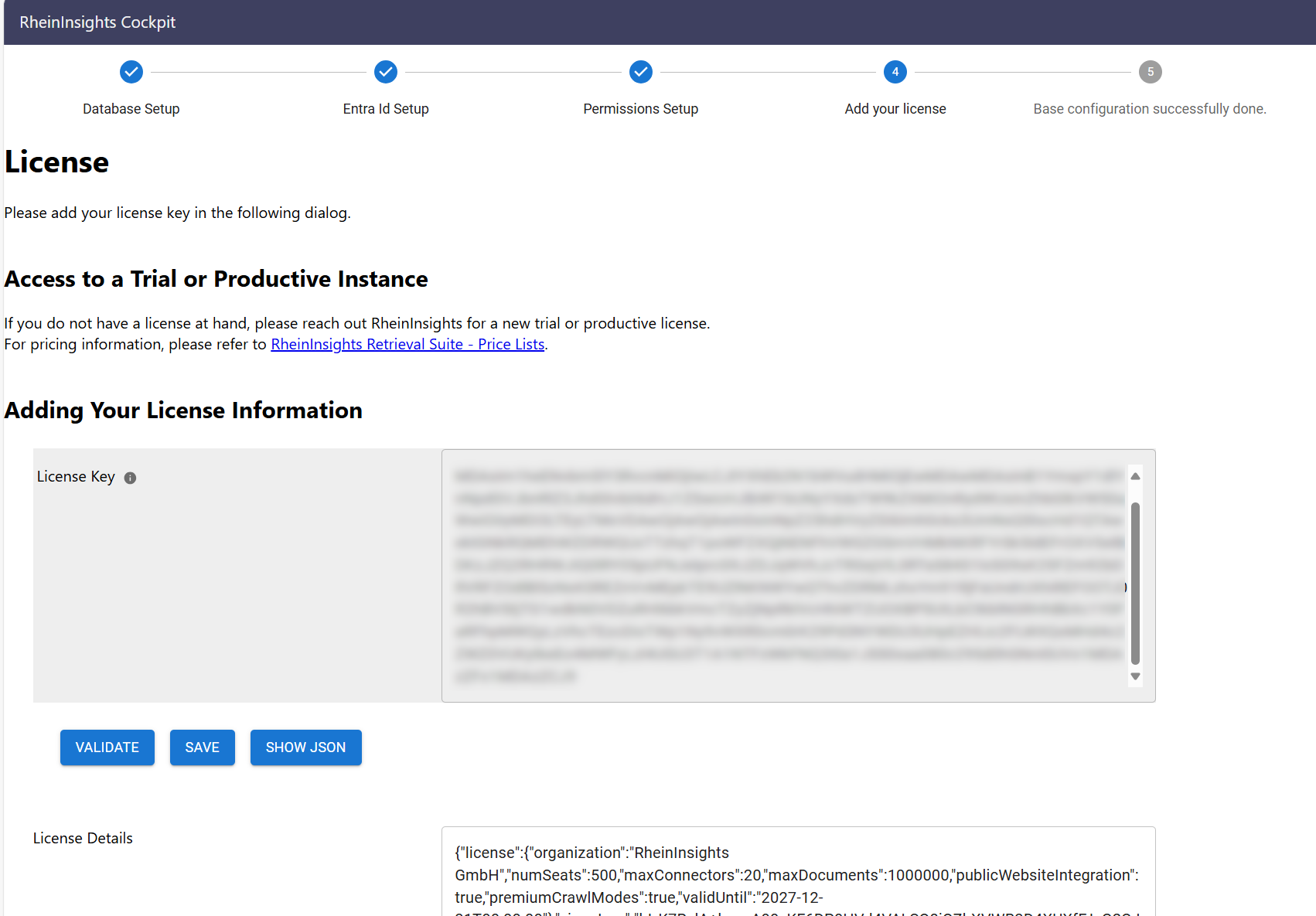Go to Permissions Setup step label
1316x916 pixels.
tap(640, 109)
